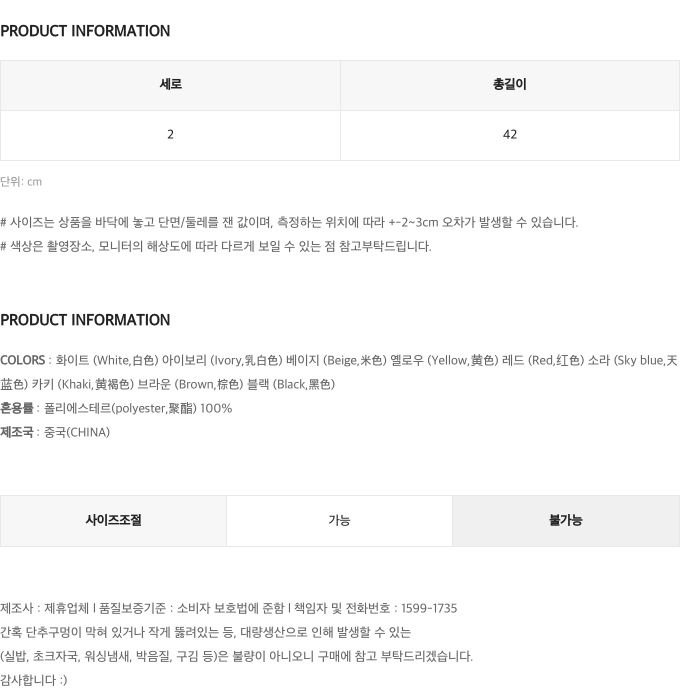This screenshot has height=693, width=680.
Task: Click the 총길이 column header
Action: [510, 85]
